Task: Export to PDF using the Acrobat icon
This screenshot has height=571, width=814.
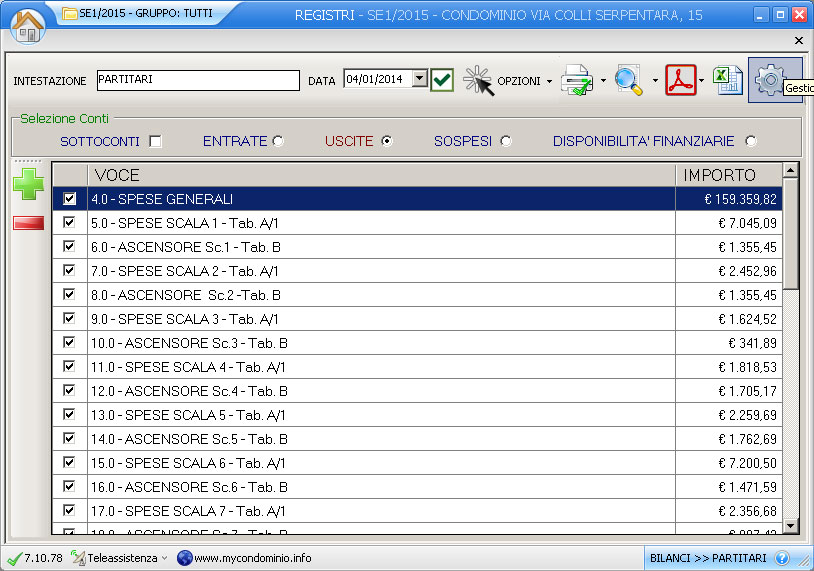Action: tap(680, 80)
